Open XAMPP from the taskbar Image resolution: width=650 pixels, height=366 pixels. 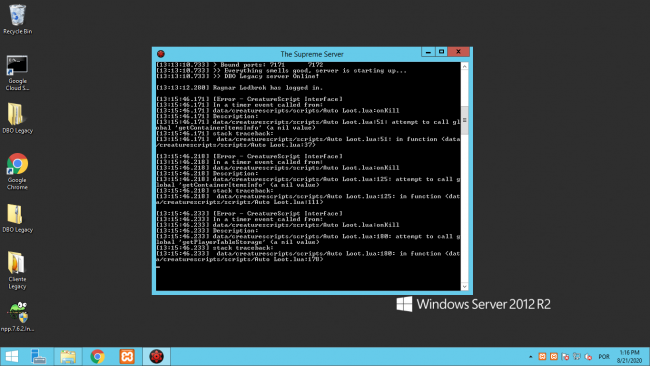pos(127,356)
